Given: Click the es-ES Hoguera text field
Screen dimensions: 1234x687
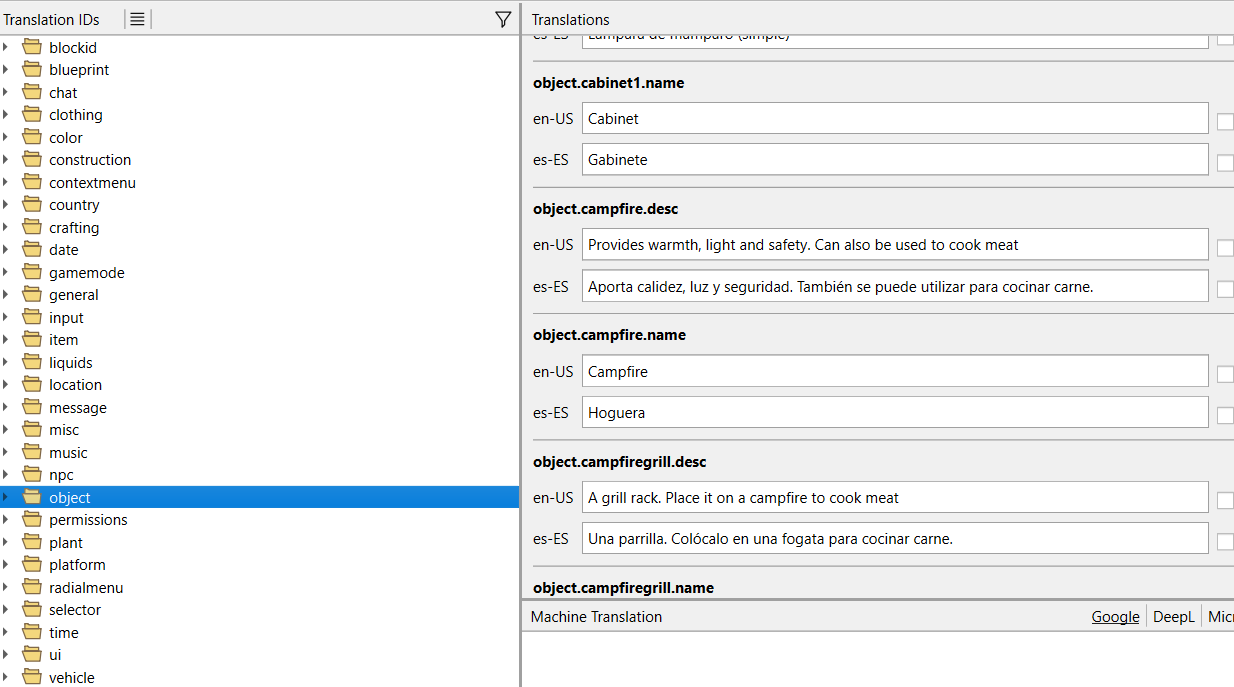Looking at the screenshot, I should pyautogui.click(x=894, y=412).
